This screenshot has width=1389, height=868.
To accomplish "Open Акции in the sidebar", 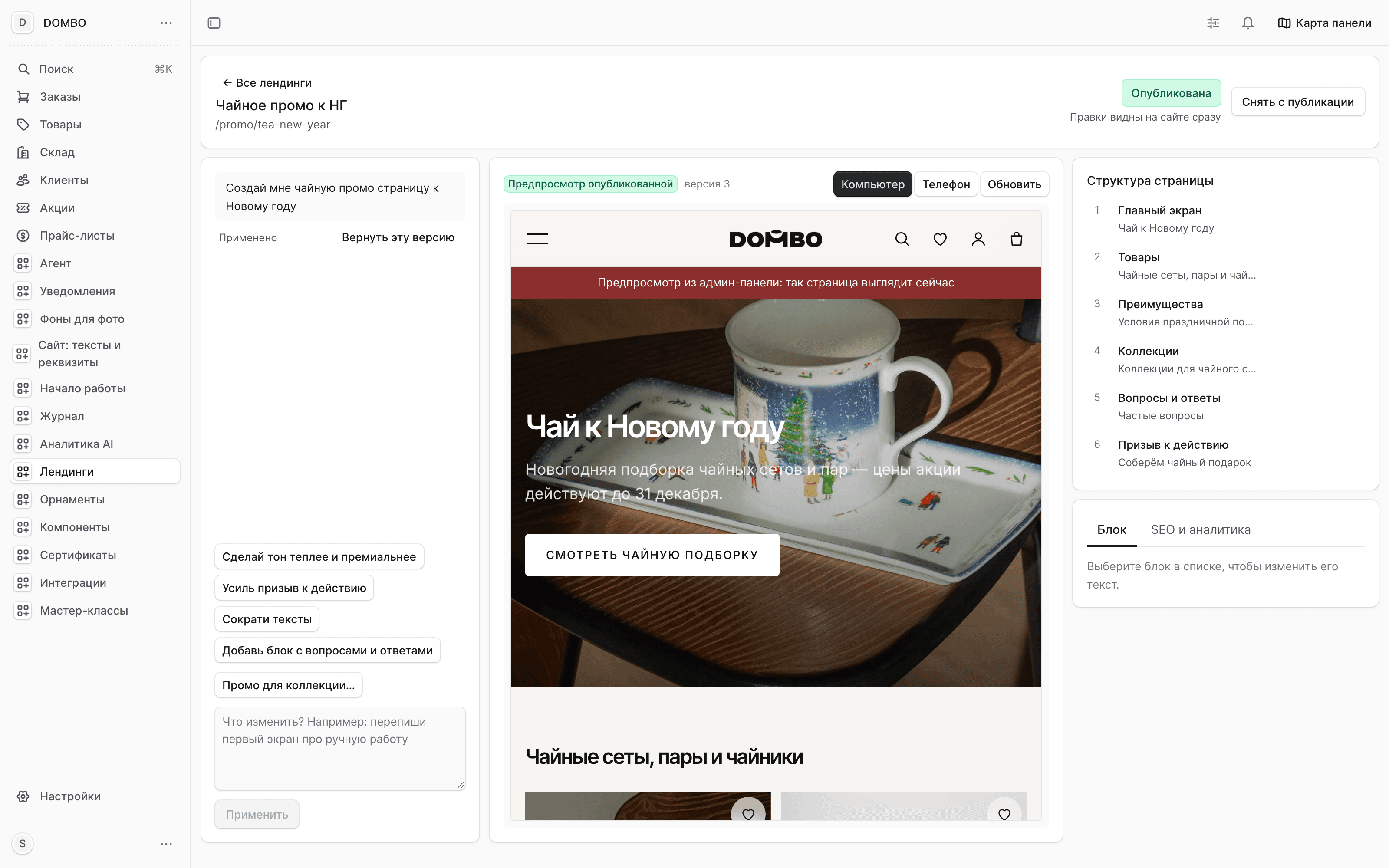I will pyautogui.click(x=95, y=208).
